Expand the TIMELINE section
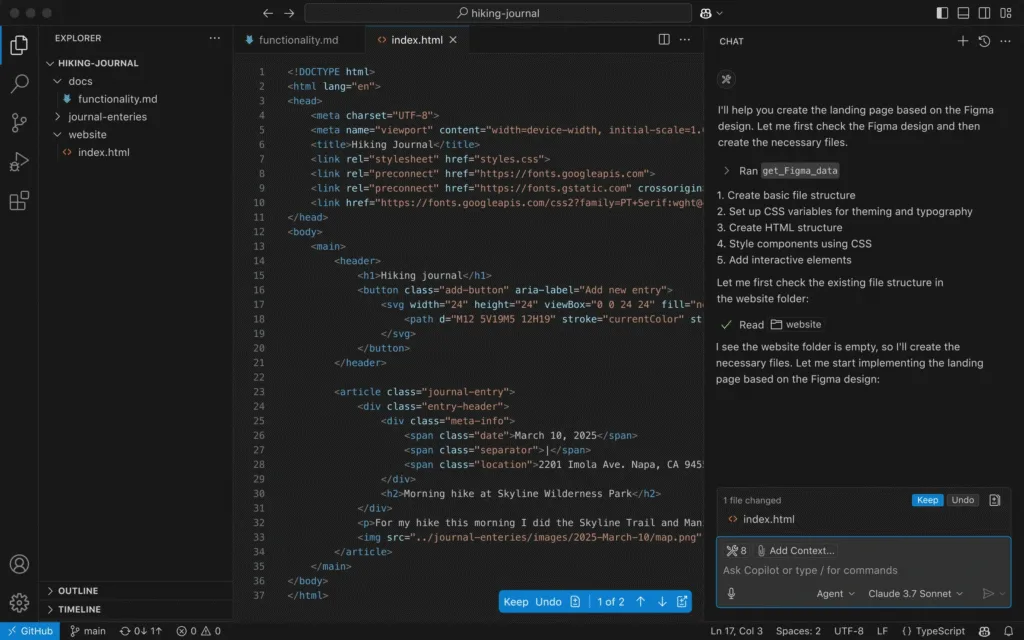 click(136, 609)
